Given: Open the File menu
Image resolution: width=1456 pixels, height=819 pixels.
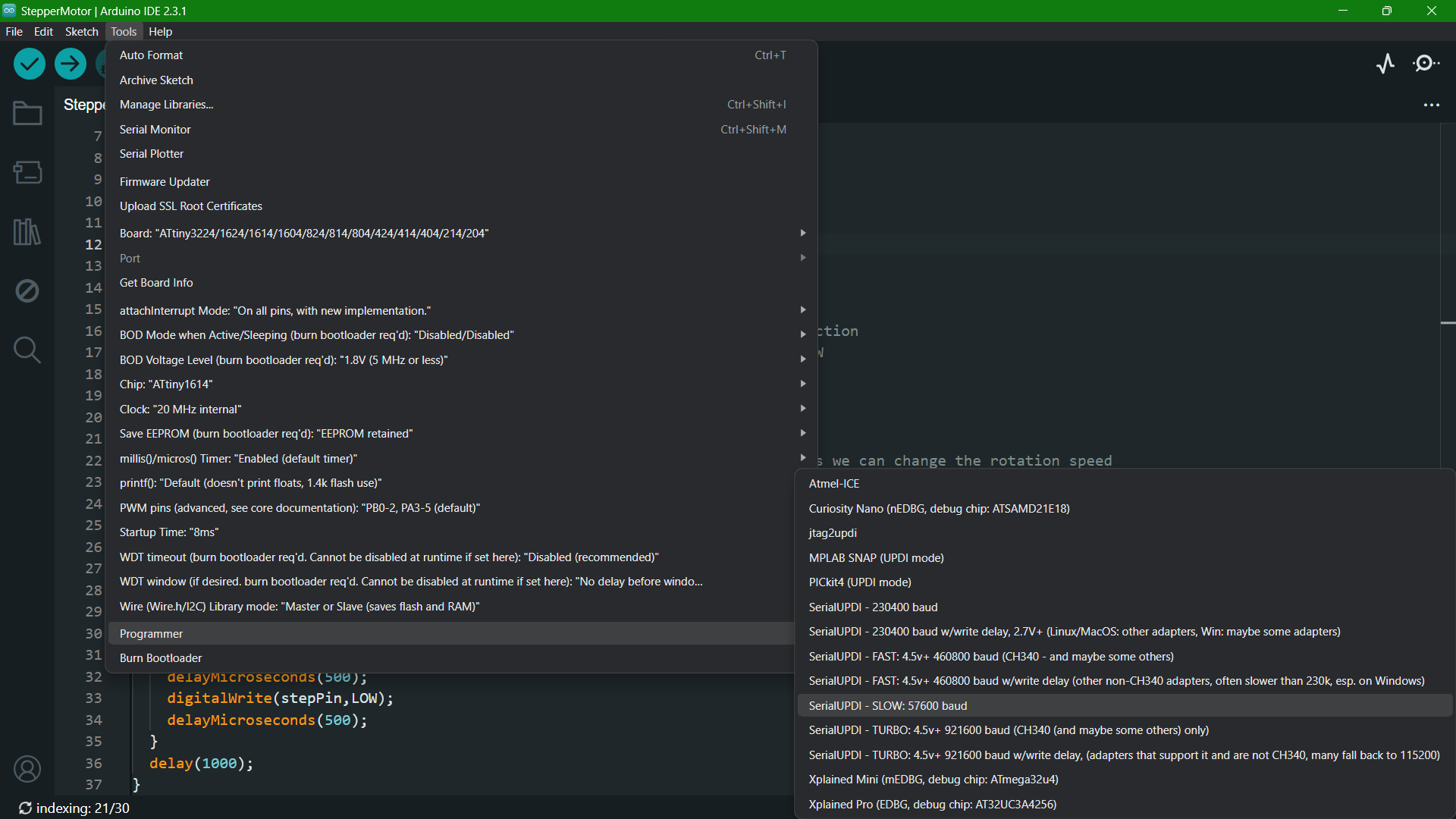Looking at the screenshot, I should click(14, 32).
